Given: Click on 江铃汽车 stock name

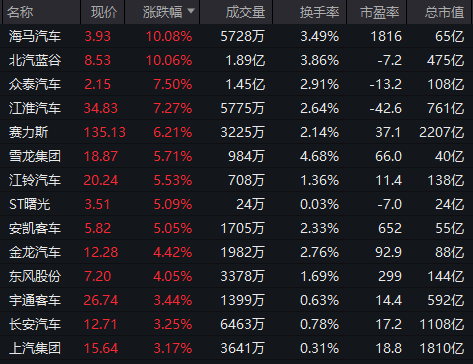Looking at the screenshot, I should [35, 180].
